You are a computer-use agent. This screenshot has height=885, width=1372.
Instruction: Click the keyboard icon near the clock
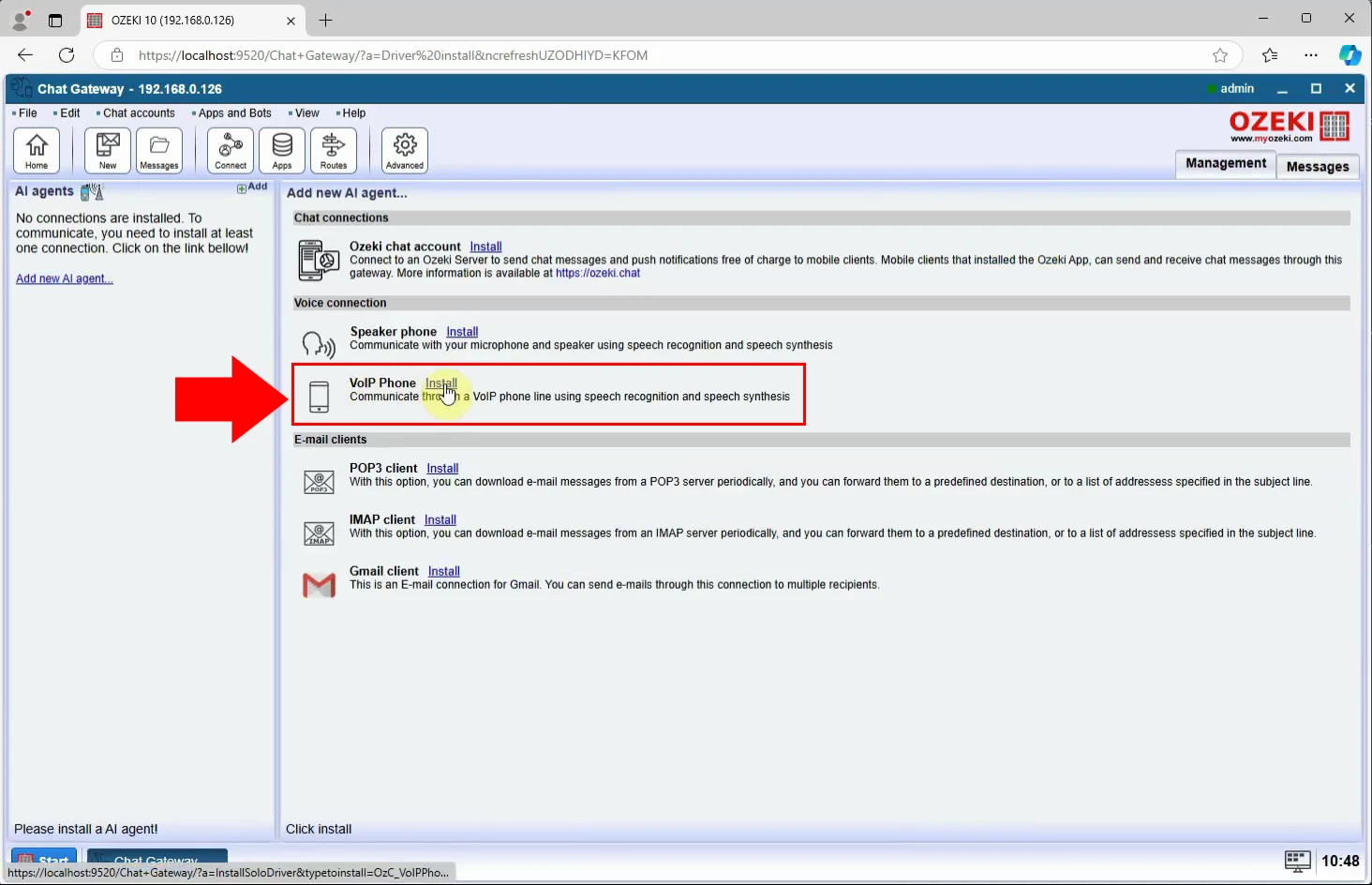click(1297, 861)
